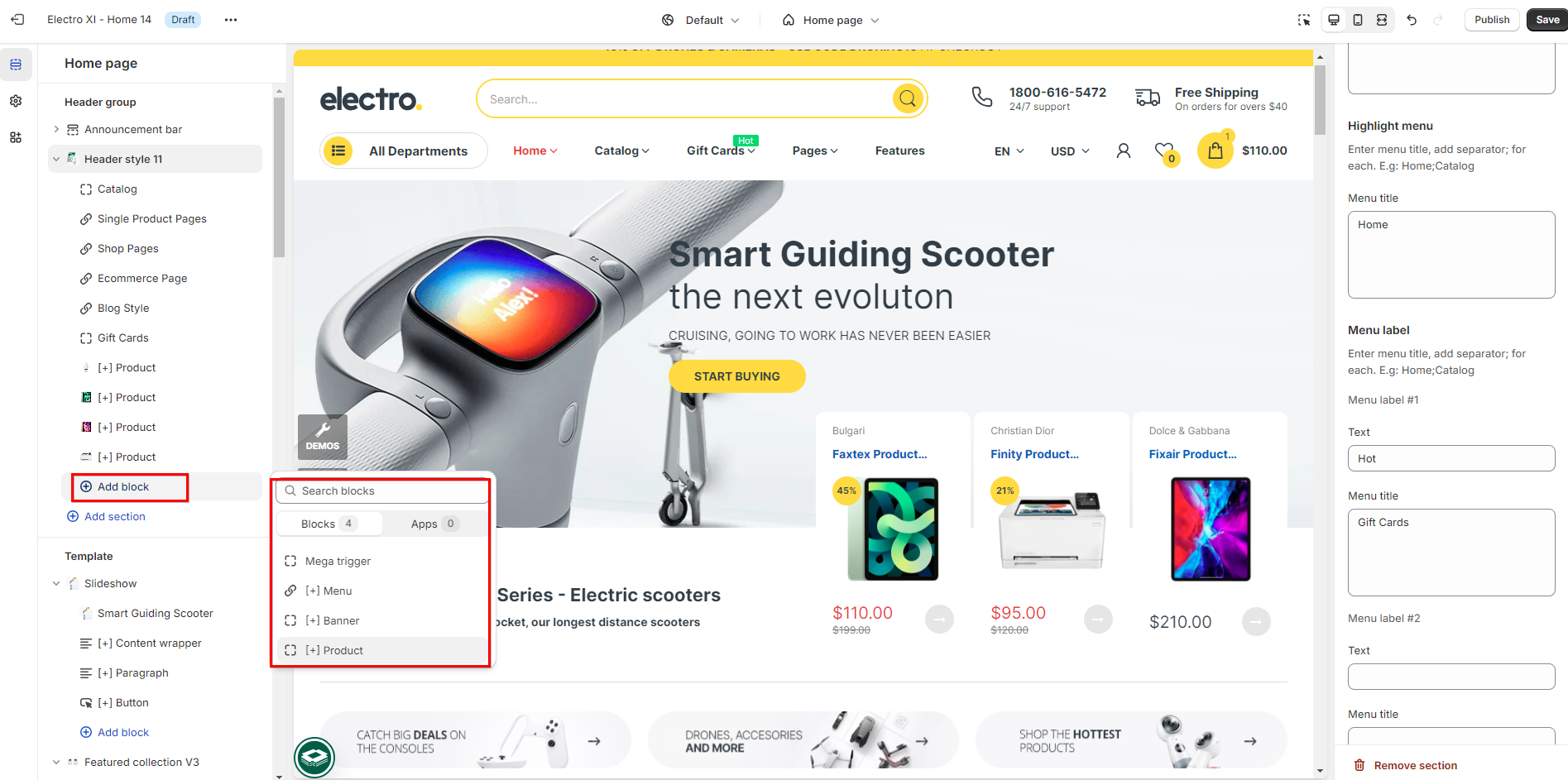Click the exit editor back icon
Image resolution: width=1568 pixels, height=780 pixels.
17,20
